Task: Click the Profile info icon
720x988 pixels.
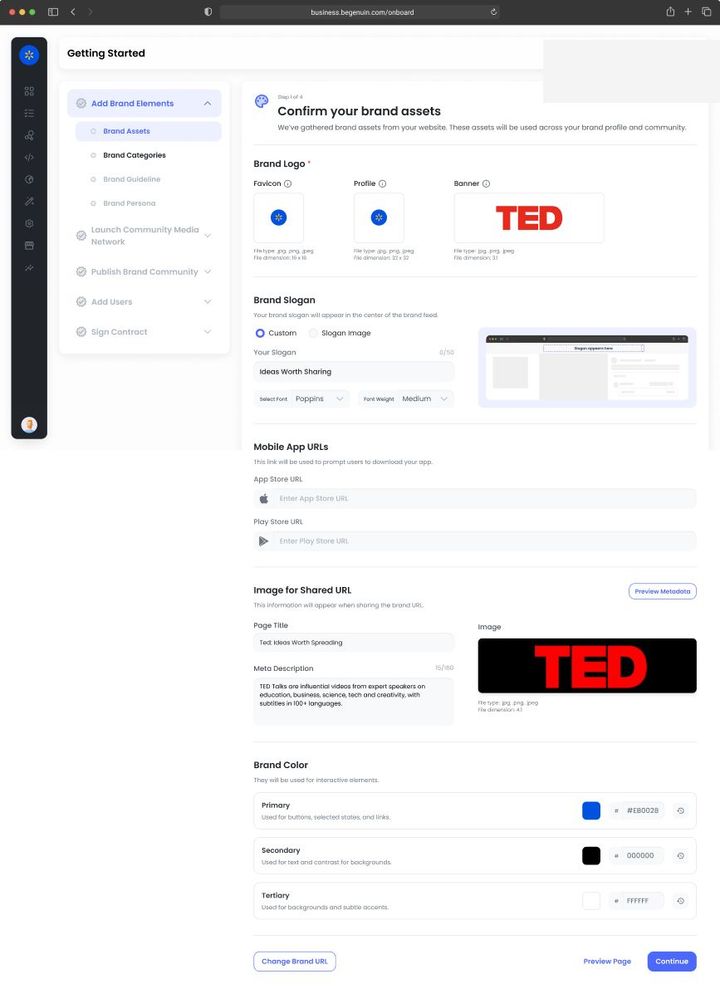Action: click(x=382, y=184)
